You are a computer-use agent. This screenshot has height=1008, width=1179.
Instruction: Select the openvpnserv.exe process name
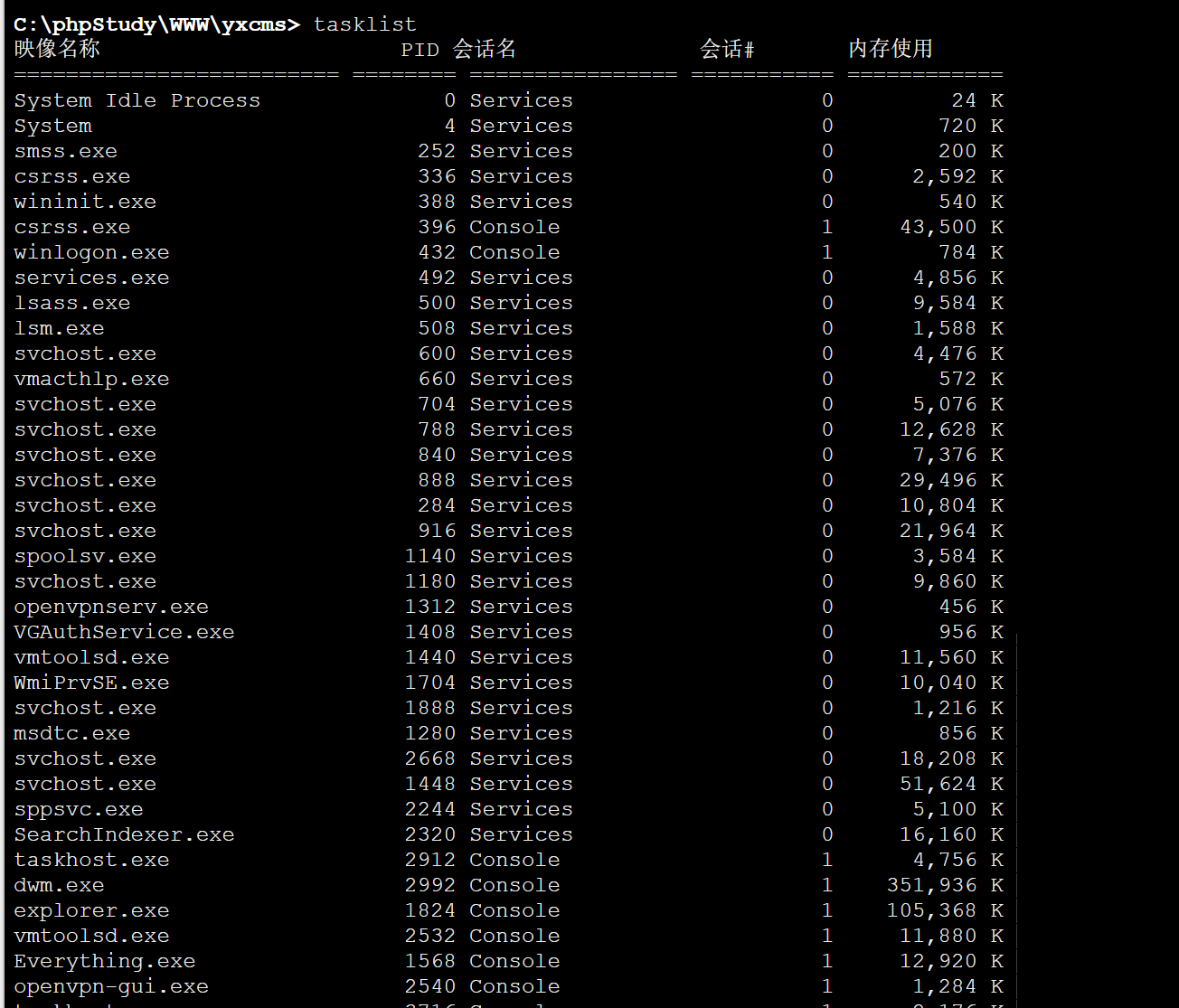click(111, 607)
